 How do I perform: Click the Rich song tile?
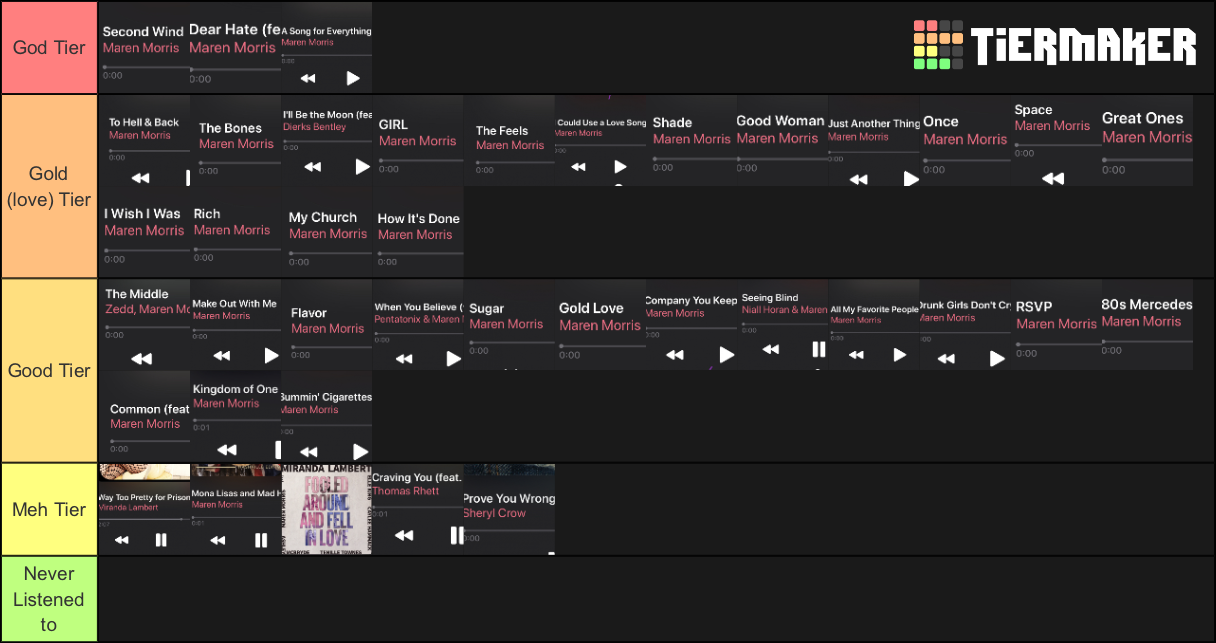[x=235, y=232]
